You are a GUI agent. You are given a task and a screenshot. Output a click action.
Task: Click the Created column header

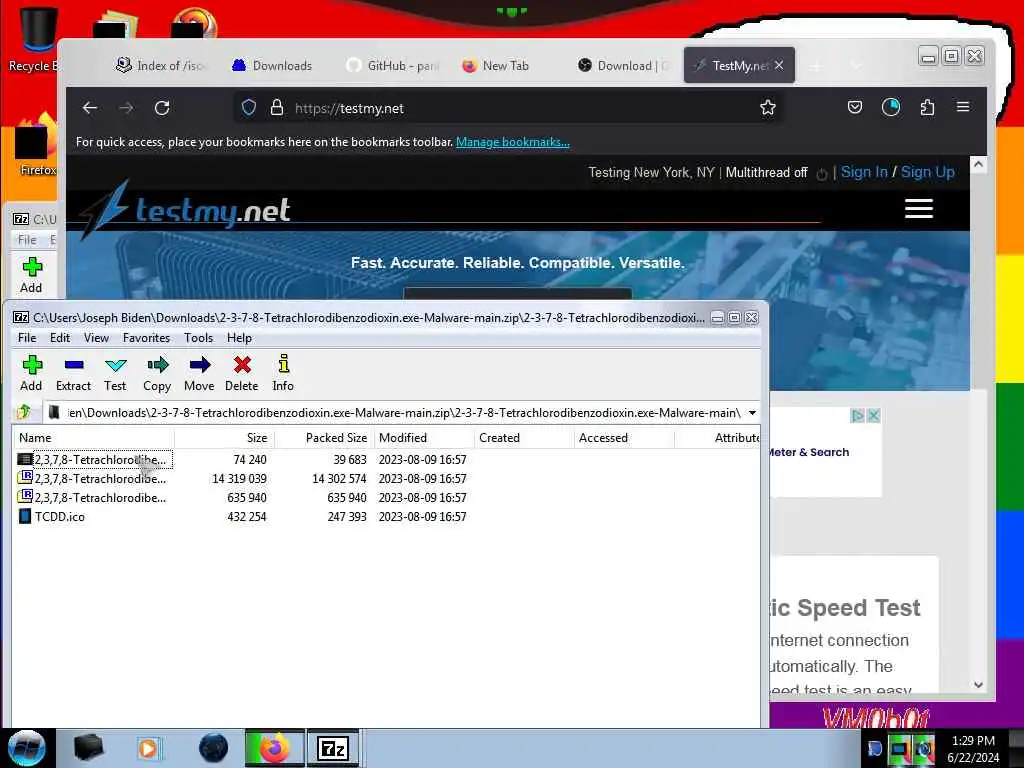pyautogui.click(x=524, y=438)
